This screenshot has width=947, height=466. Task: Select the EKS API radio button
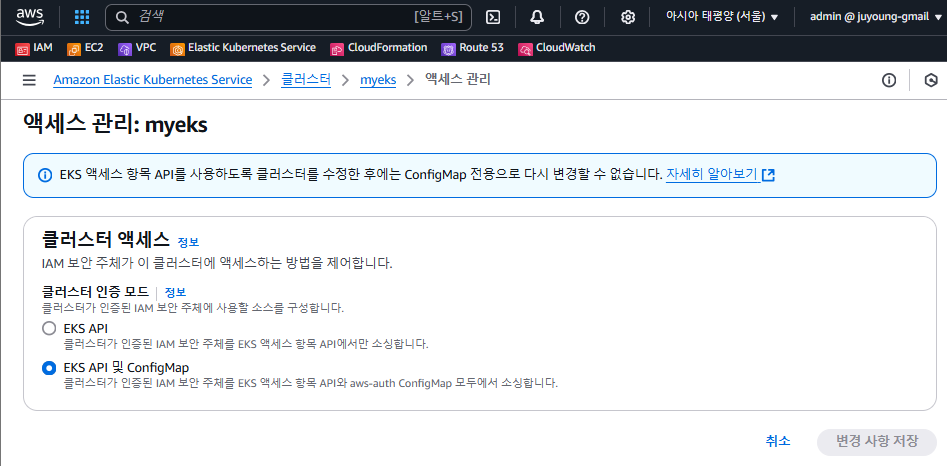coord(48,330)
